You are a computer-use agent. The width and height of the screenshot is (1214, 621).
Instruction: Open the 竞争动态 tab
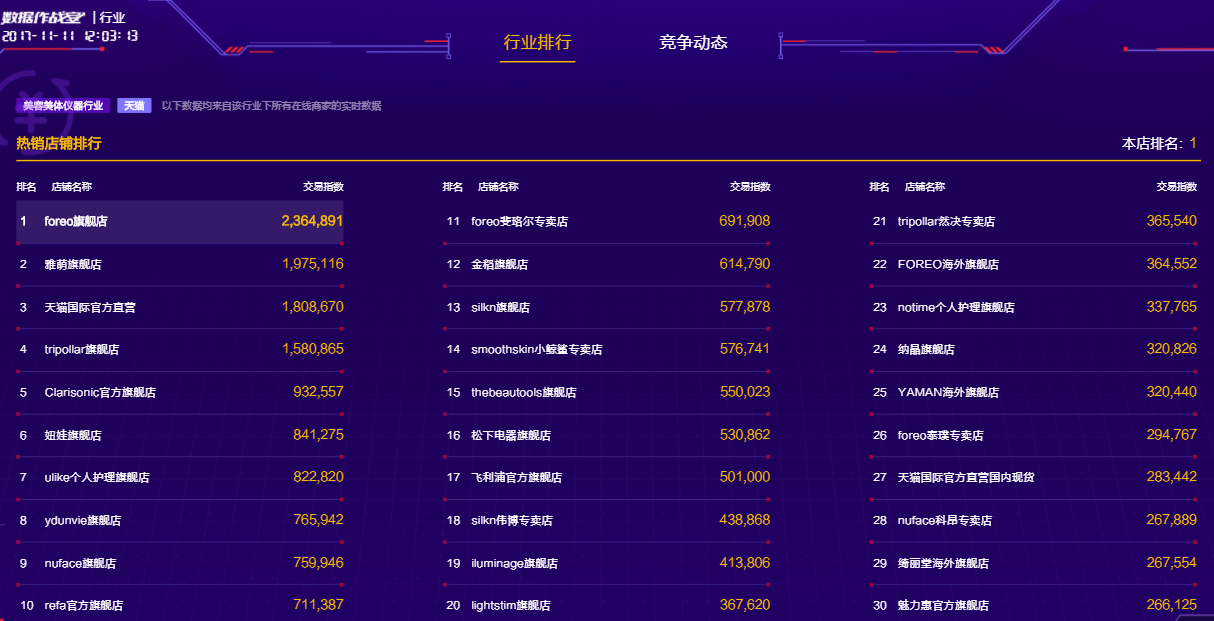click(693, 42)
